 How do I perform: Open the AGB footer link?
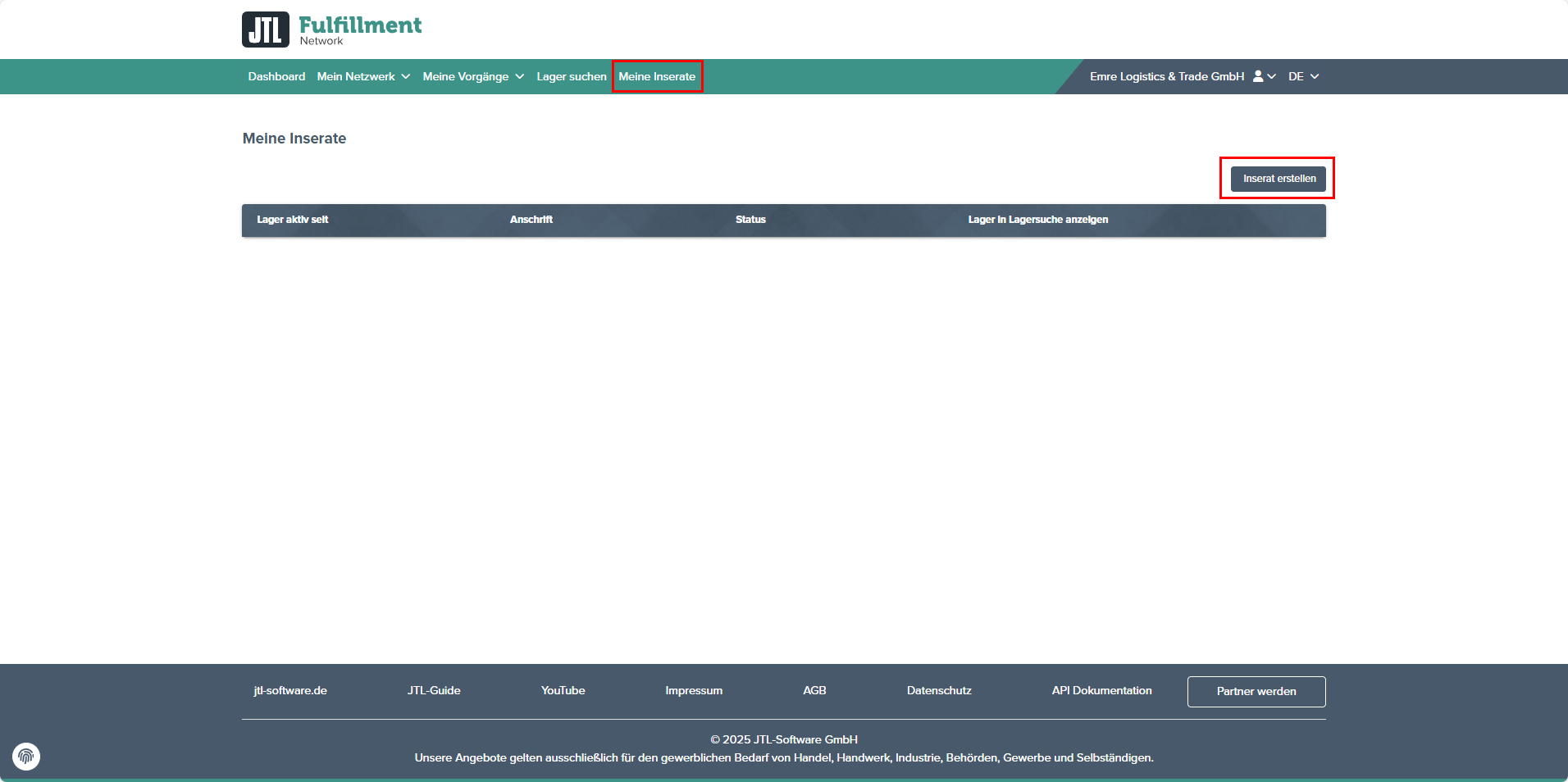pyautogui.click(x=814, y=690)
